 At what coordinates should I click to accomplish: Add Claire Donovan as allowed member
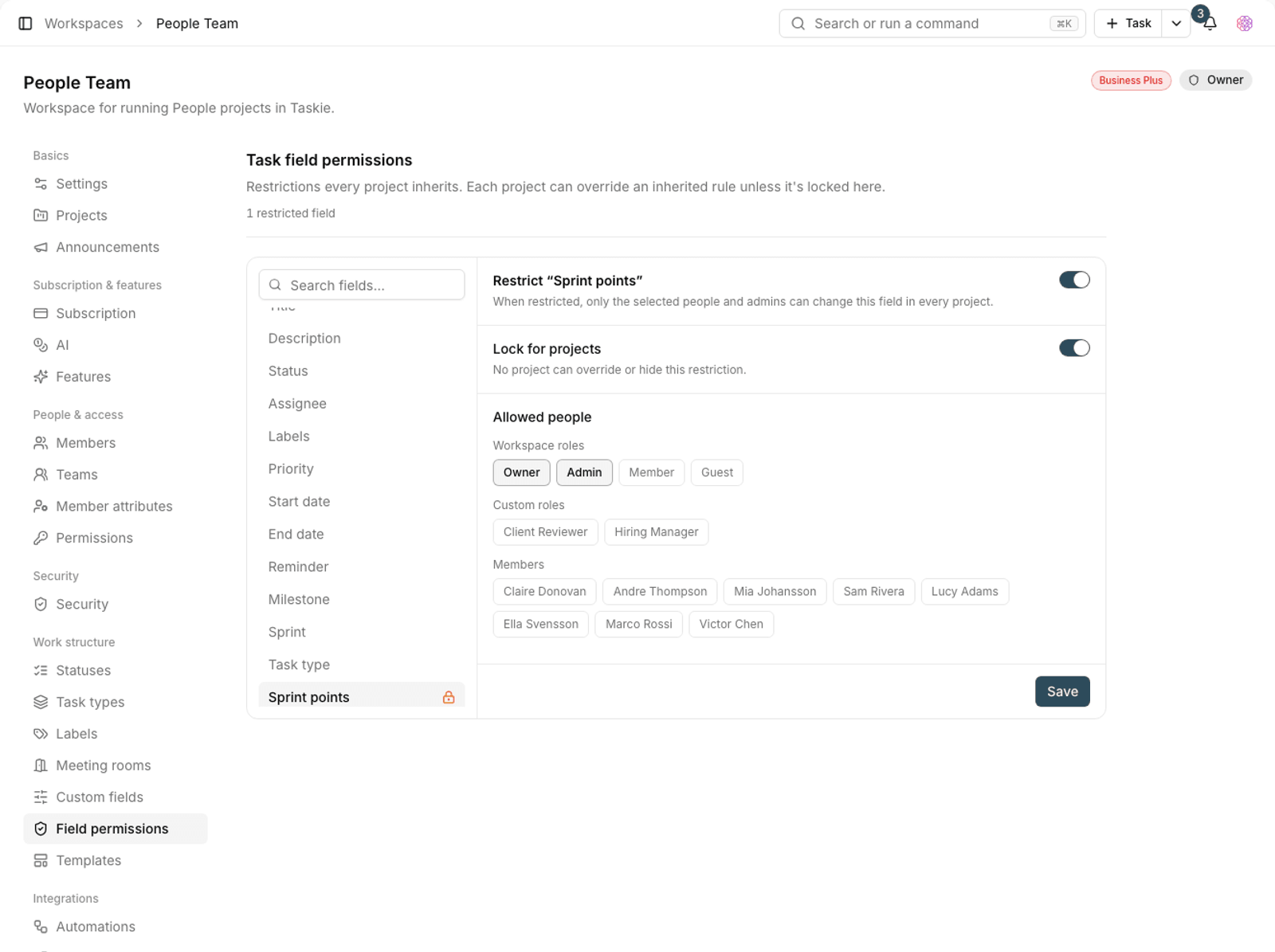point(544,592)
